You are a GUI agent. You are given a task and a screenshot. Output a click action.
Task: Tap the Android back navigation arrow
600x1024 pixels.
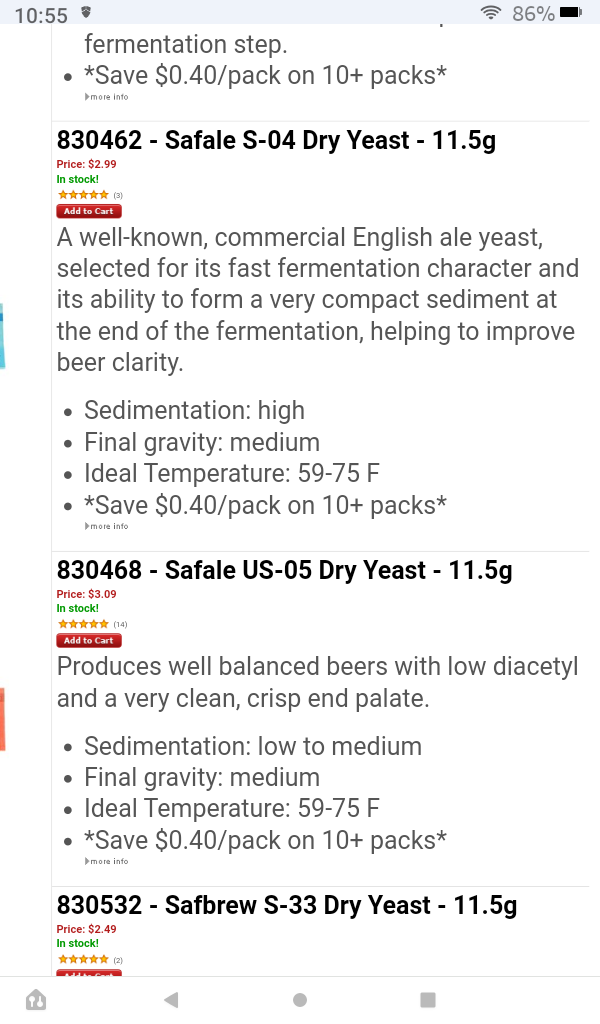click(171, 999)
